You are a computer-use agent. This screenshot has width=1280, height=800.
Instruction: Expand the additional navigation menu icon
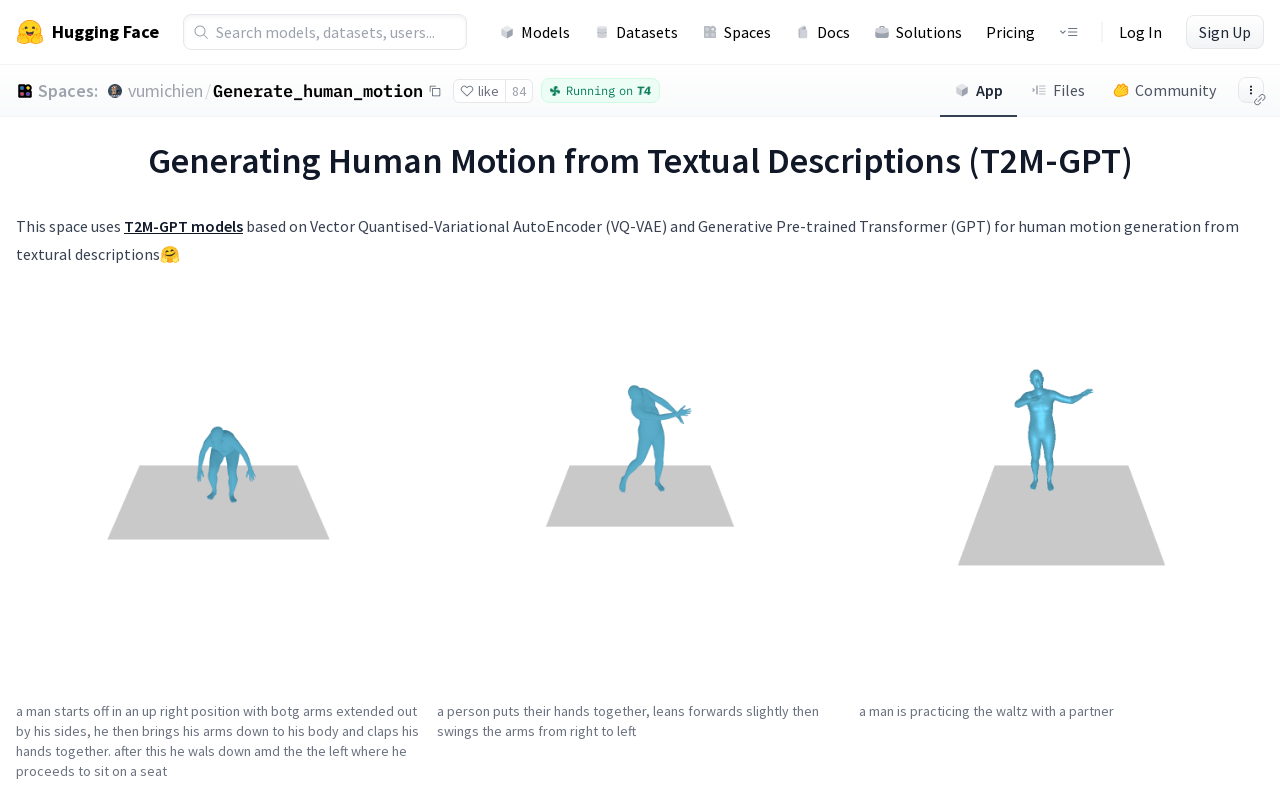click(1069, 32)
